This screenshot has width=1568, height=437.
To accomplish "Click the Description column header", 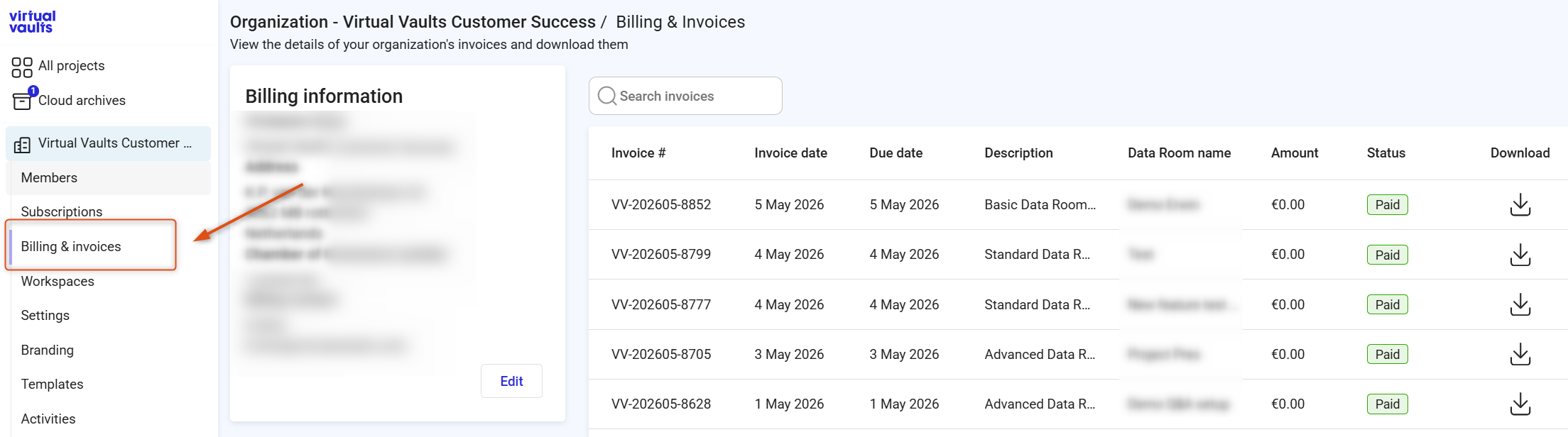I will pyautogui.click(x=1018, y=153).
